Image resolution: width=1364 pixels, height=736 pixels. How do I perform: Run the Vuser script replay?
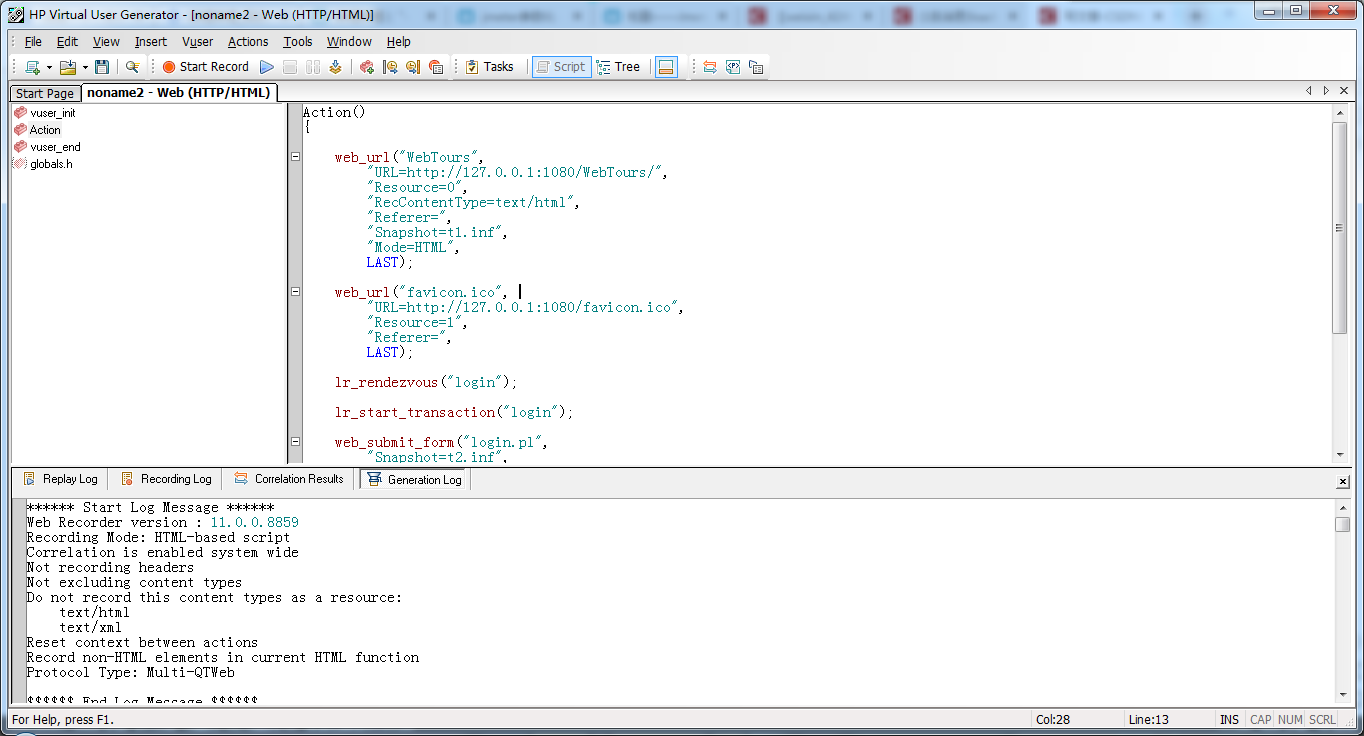[265, 66]
